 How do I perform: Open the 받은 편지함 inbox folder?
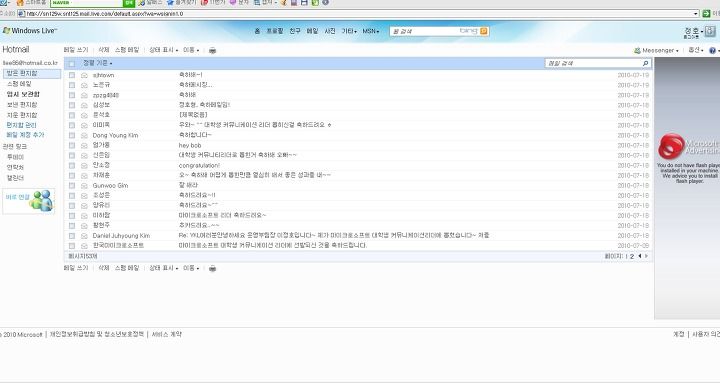click(32, 73)
